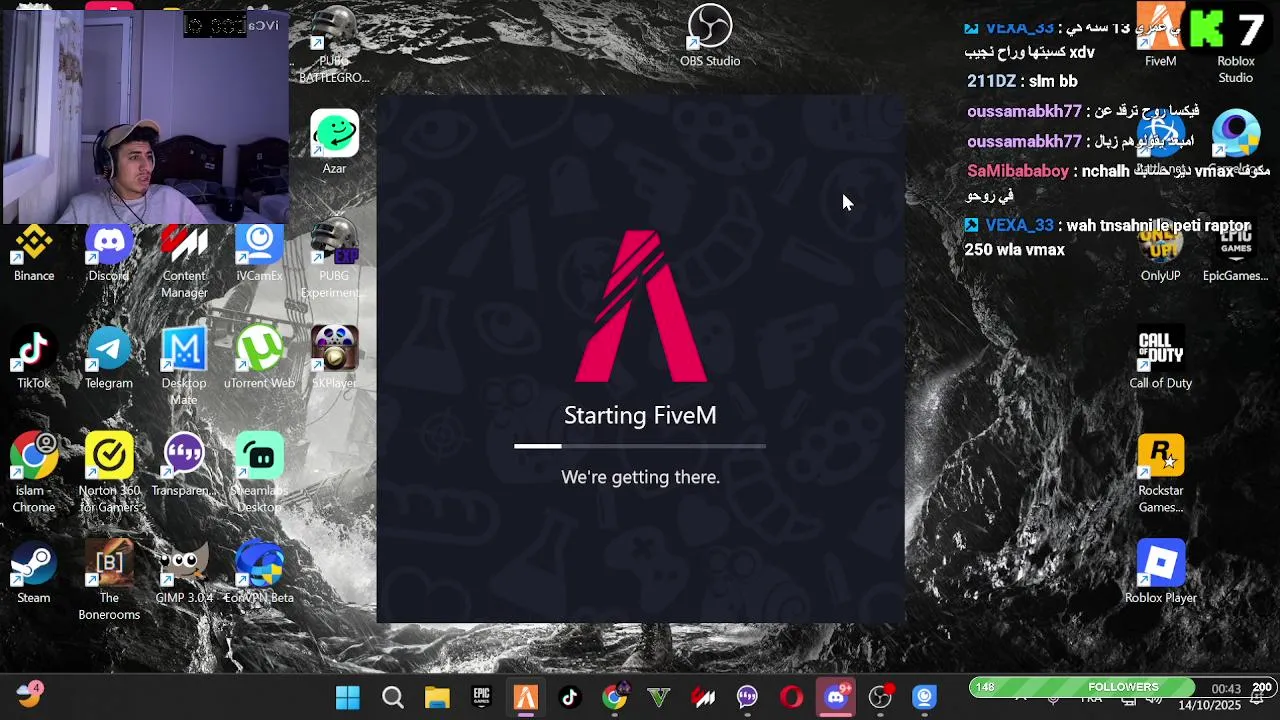Open Content Manager from the taskbar
Screen dimensions: 1280x720
[x=703, y=697]
